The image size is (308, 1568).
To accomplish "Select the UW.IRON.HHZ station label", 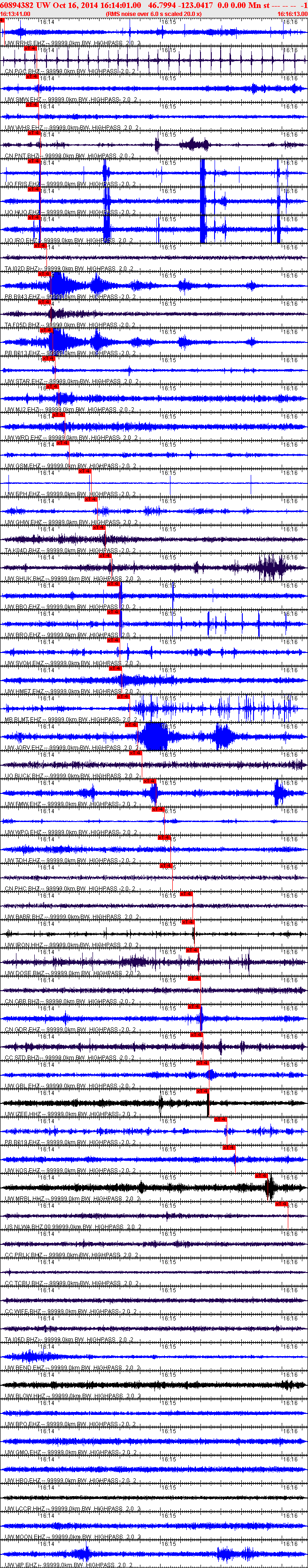I will pos(25,945).
